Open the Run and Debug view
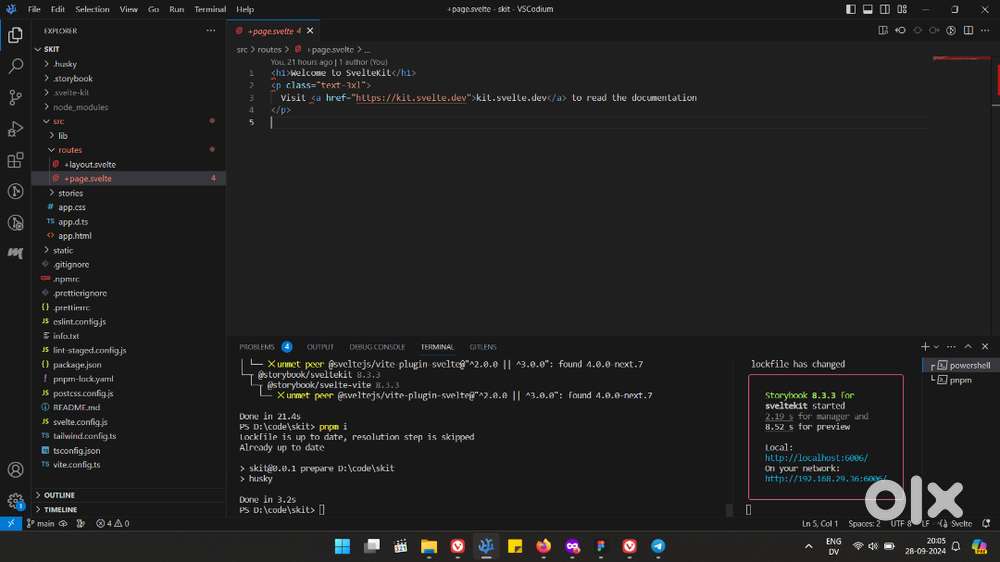This screenshot has height=562, width=1000. [x=15, y=129]
